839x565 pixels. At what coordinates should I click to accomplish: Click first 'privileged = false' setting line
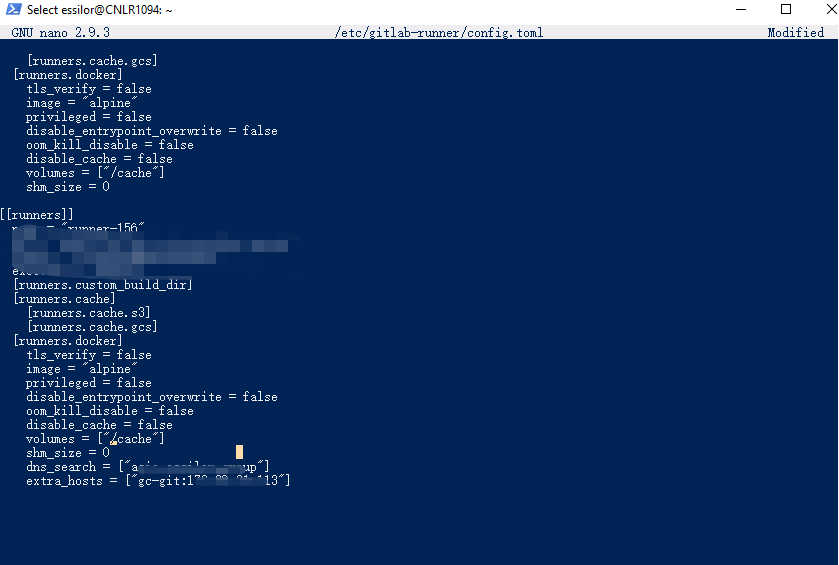pyautogui.click(x=89, y=117)
